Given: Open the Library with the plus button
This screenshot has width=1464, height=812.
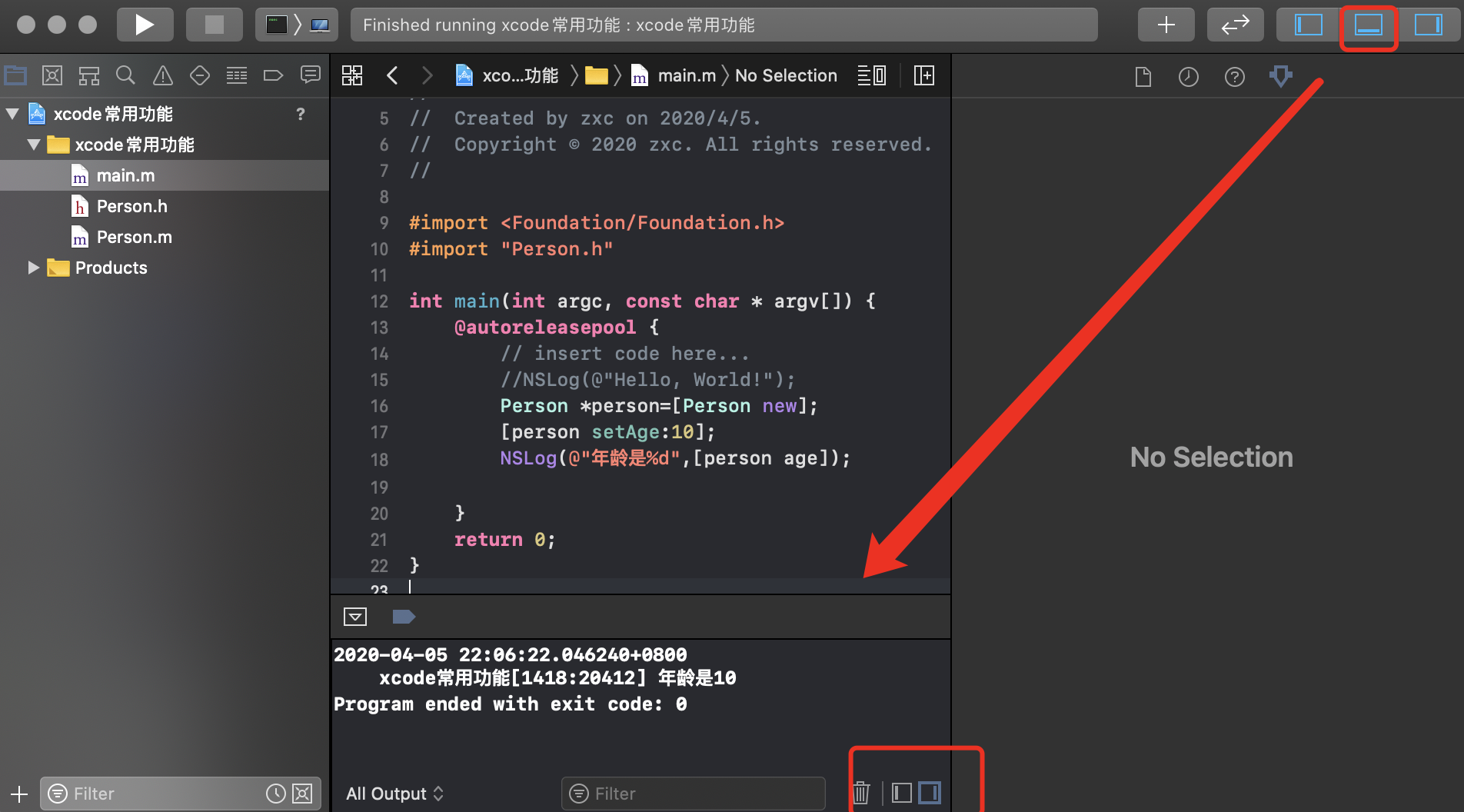Looking at the screenshot, I should [x=1166, y=25].
